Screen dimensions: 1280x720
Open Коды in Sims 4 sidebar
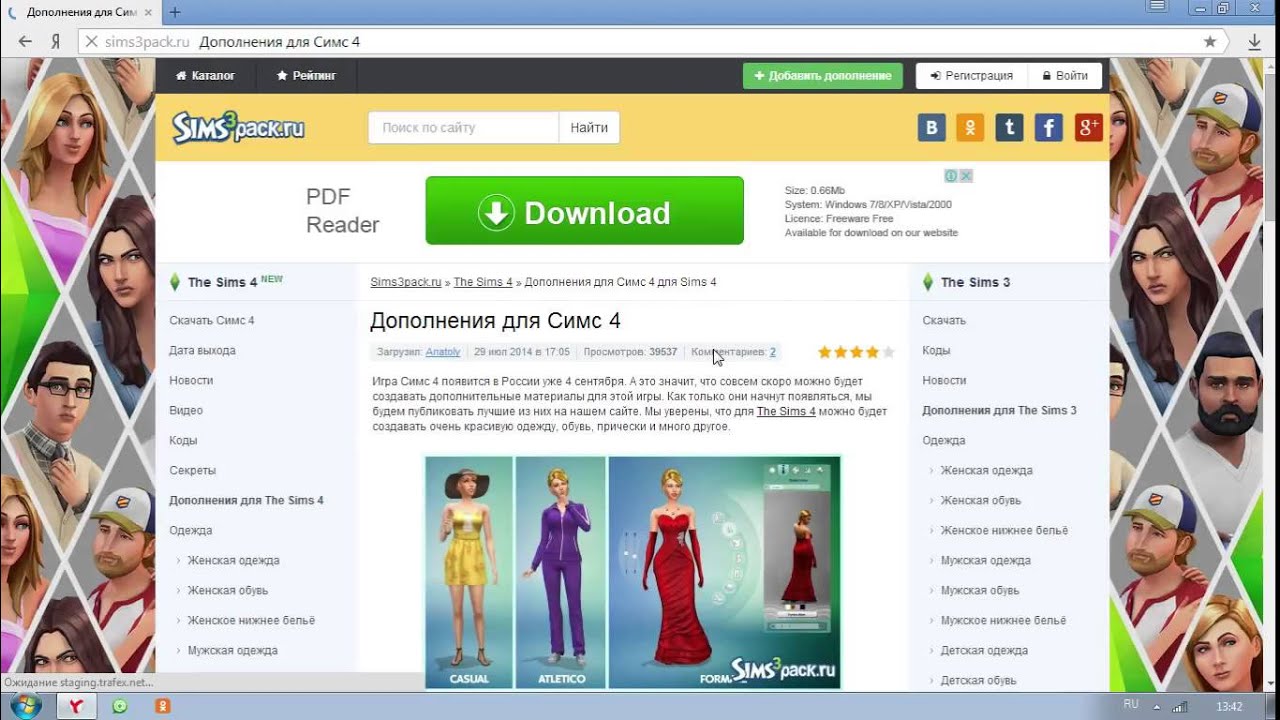(183, 440)
